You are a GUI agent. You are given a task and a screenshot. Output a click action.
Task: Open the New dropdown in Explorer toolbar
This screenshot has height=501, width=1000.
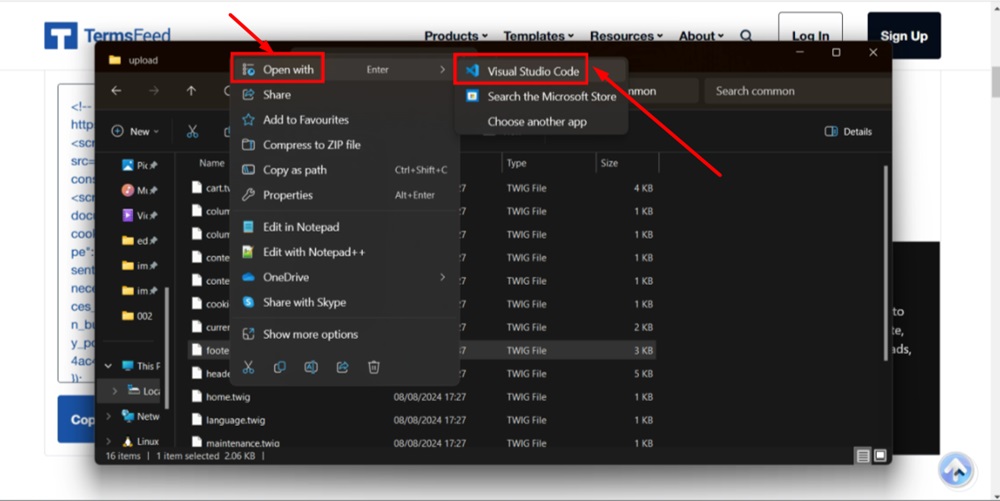pos(135,131)
